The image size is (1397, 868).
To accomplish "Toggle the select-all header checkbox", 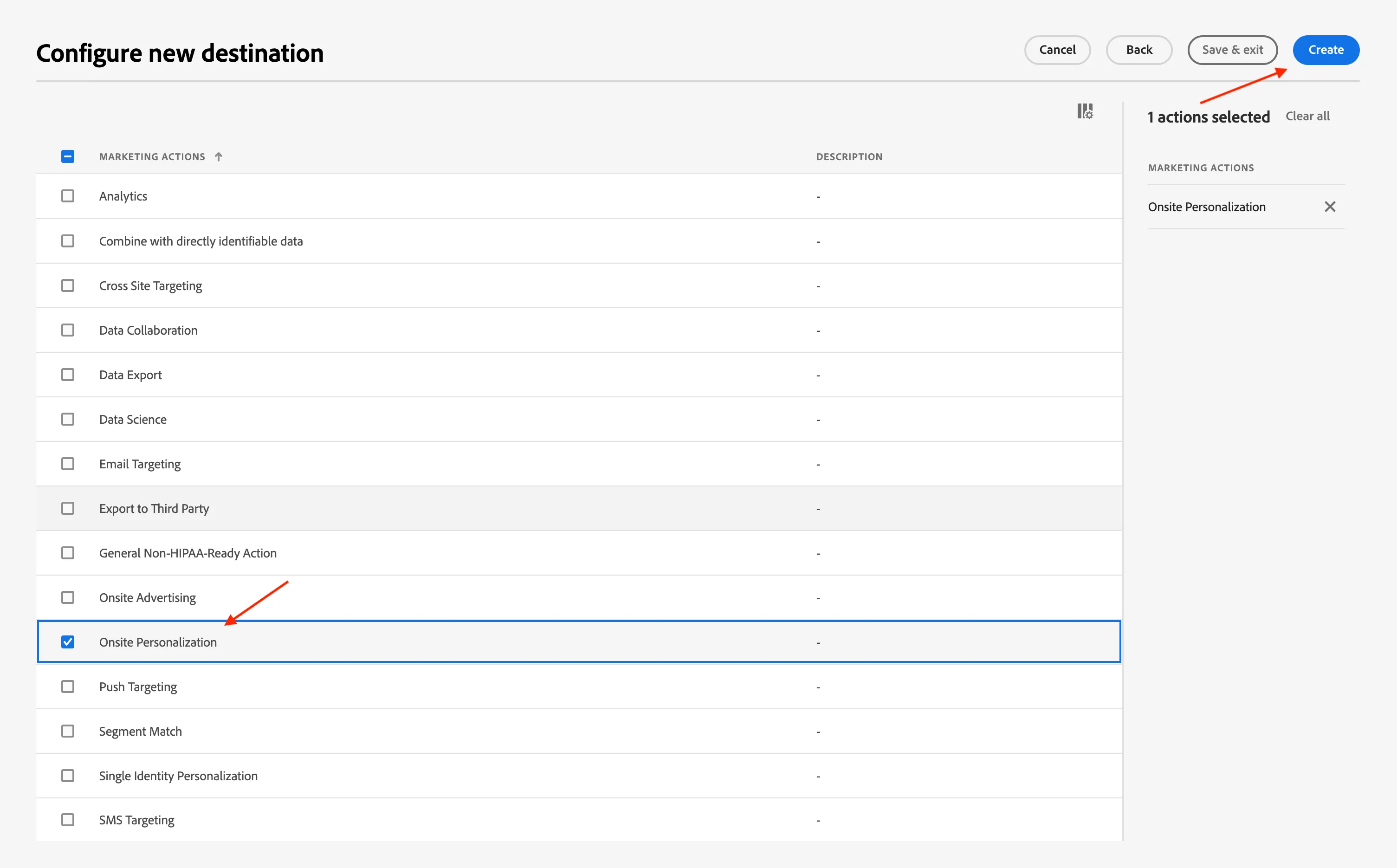I will [x=68, y=156].
